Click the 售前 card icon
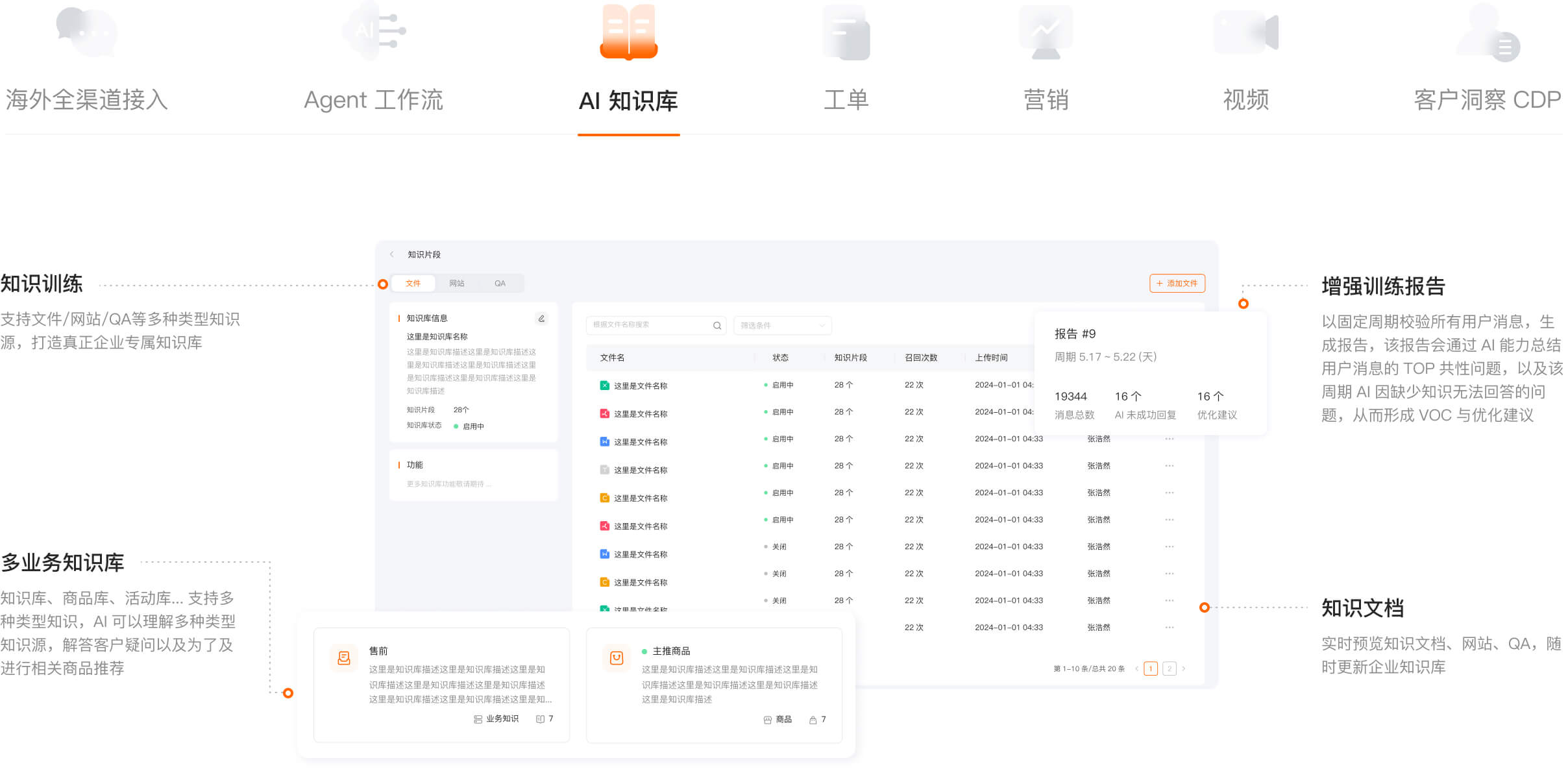Screen dimensions: 1568x771 [344, 658]
